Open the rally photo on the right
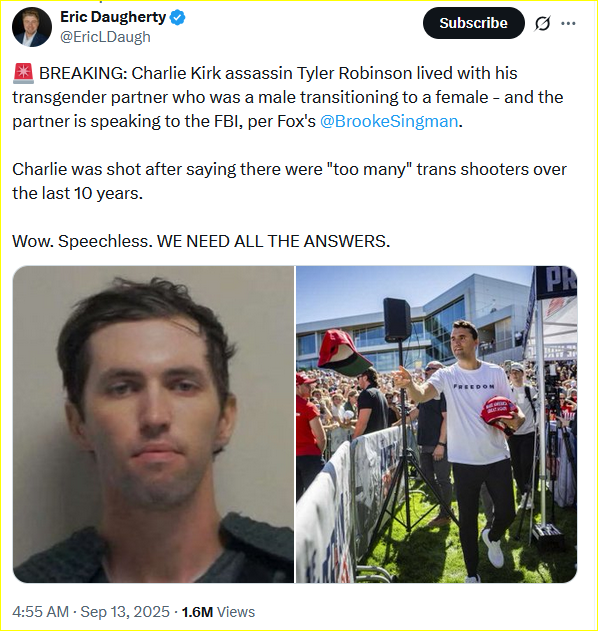The width and height of the screenshot is (598, 631). tap(437, 424)
